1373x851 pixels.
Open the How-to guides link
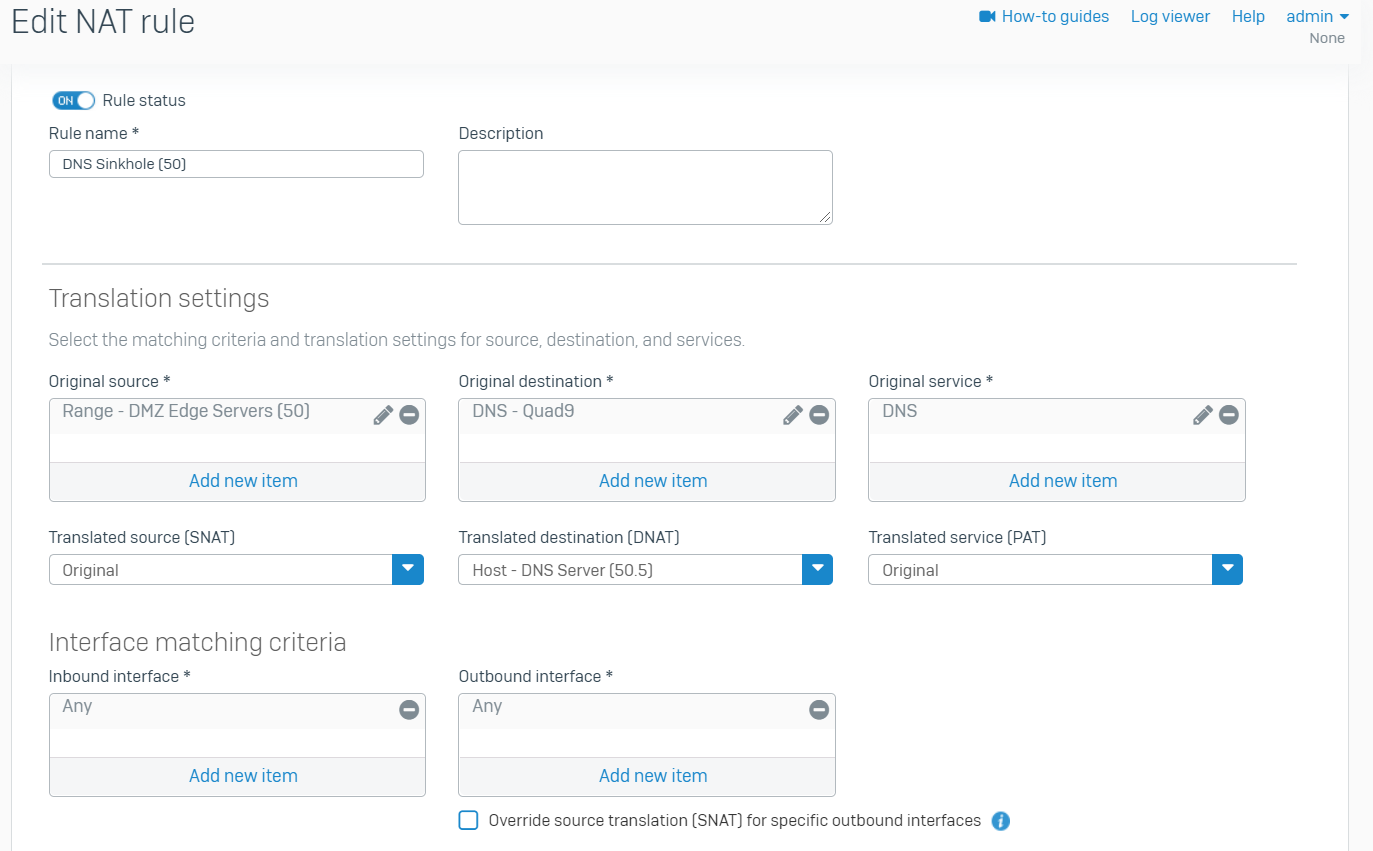tap(1055, 16)
